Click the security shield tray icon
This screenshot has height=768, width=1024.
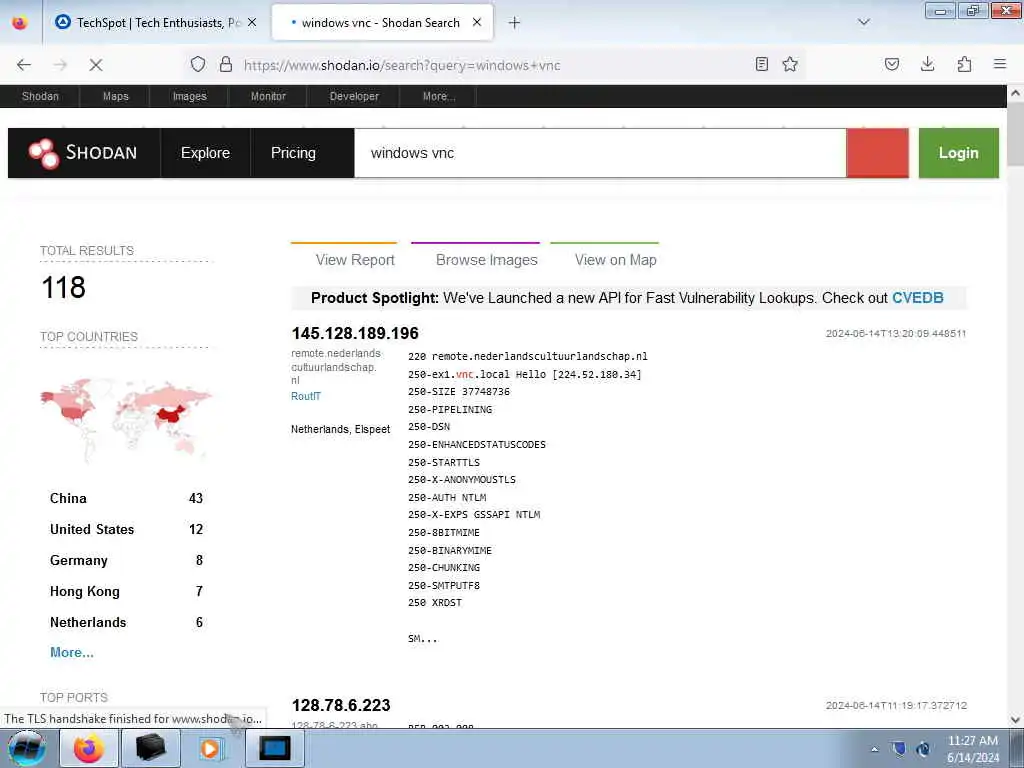click(899, 749)
